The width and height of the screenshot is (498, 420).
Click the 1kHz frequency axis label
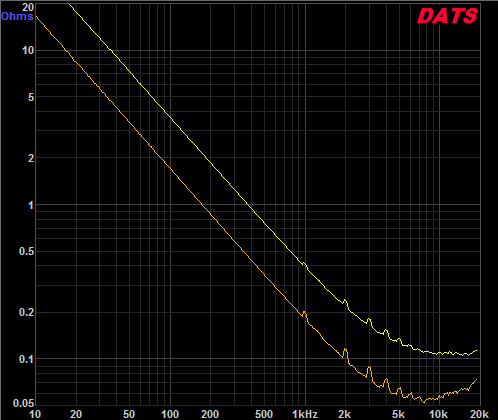pyautogui.click(x=305, y=414)
